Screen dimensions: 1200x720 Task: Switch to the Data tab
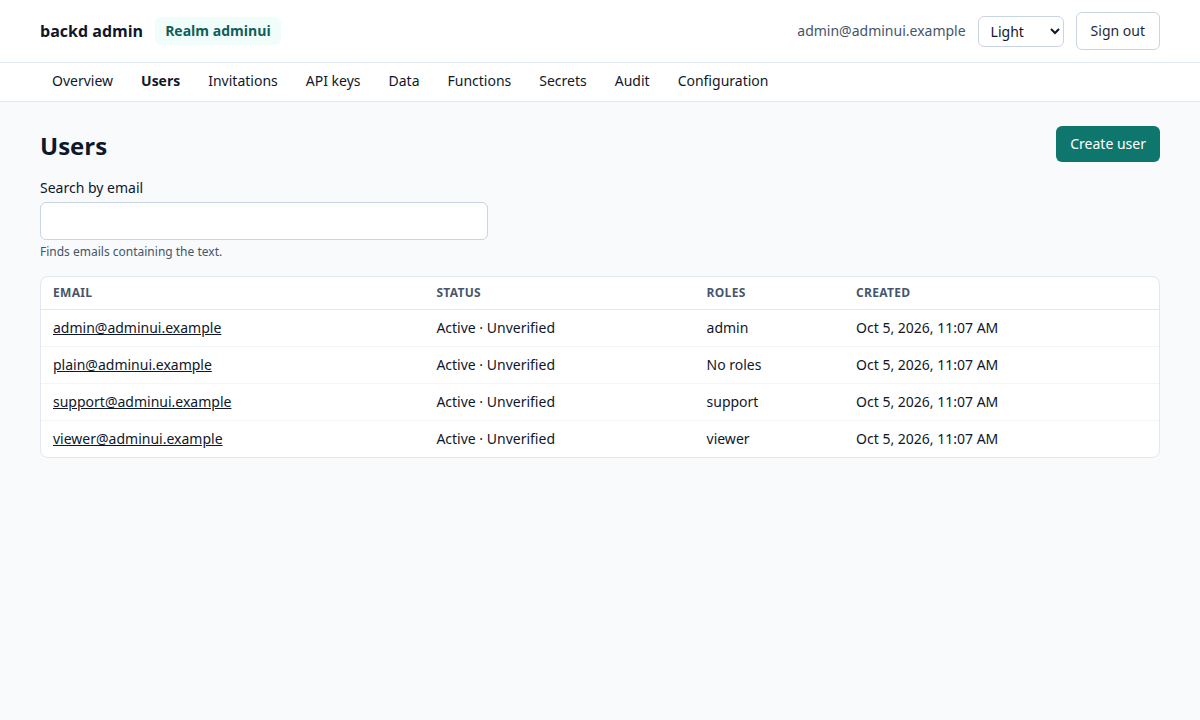pyautogui.click(x=404, y=81)
